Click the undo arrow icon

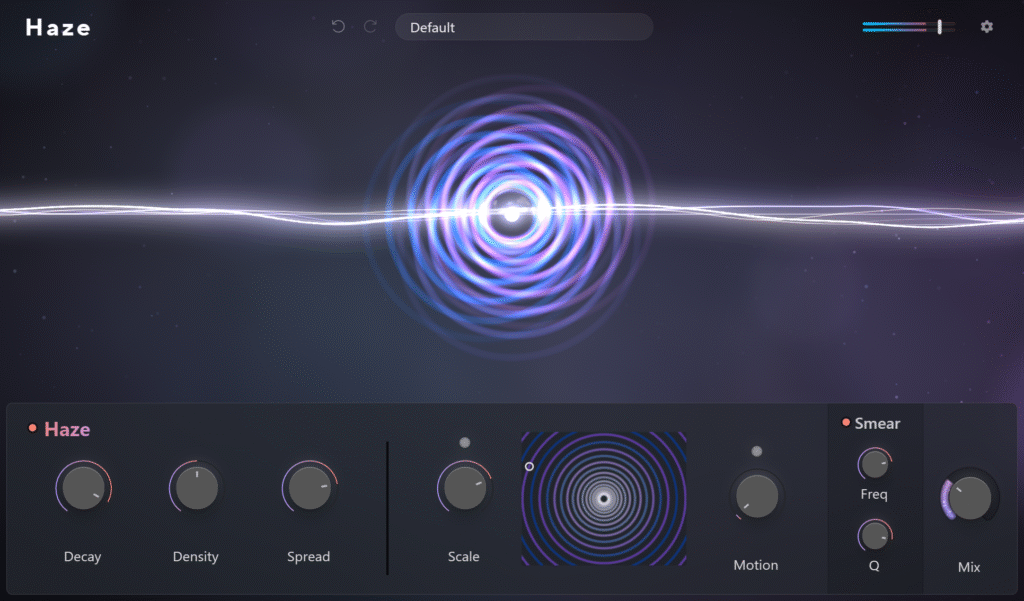click(x=338, y=26)
